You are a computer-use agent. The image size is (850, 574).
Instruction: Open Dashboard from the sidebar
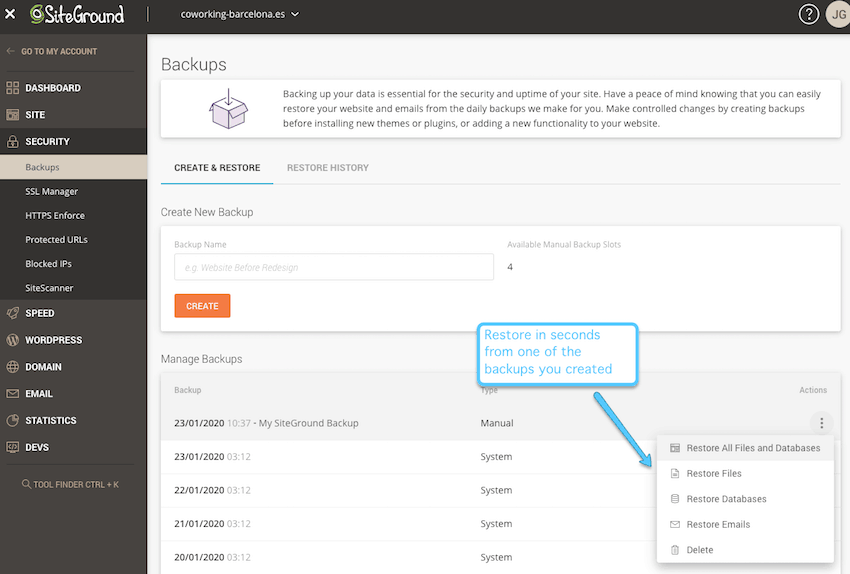click(52, 88)
